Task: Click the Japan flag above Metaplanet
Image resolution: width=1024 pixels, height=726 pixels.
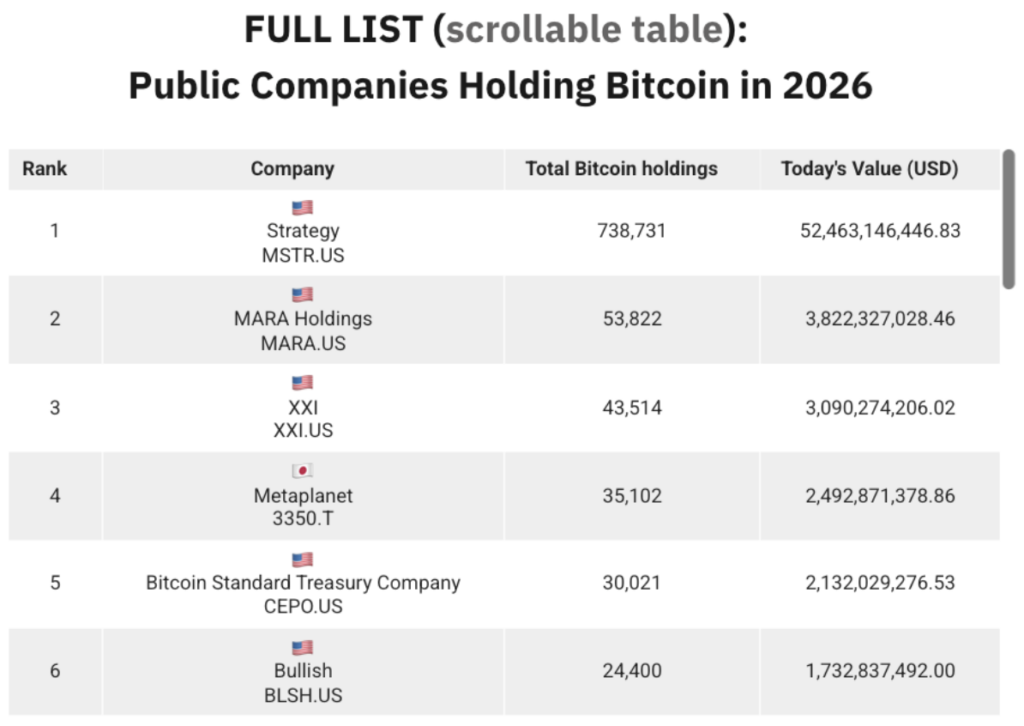Action: [302, 471]
